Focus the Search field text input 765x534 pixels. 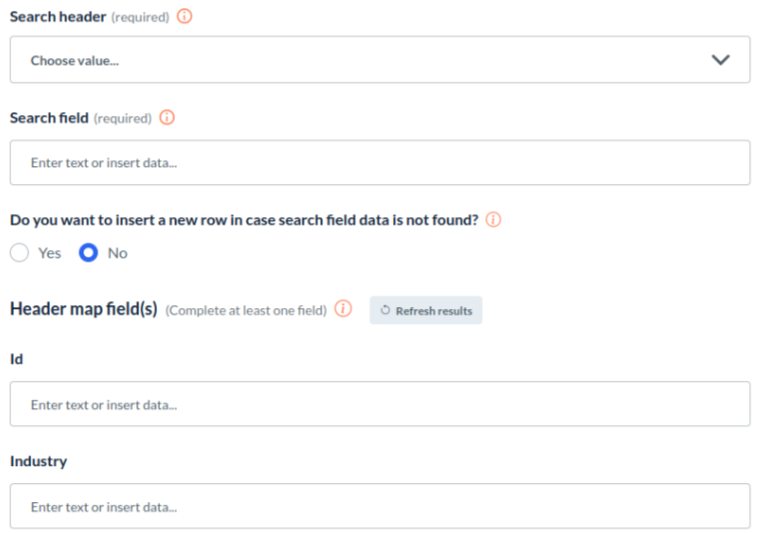380,162
